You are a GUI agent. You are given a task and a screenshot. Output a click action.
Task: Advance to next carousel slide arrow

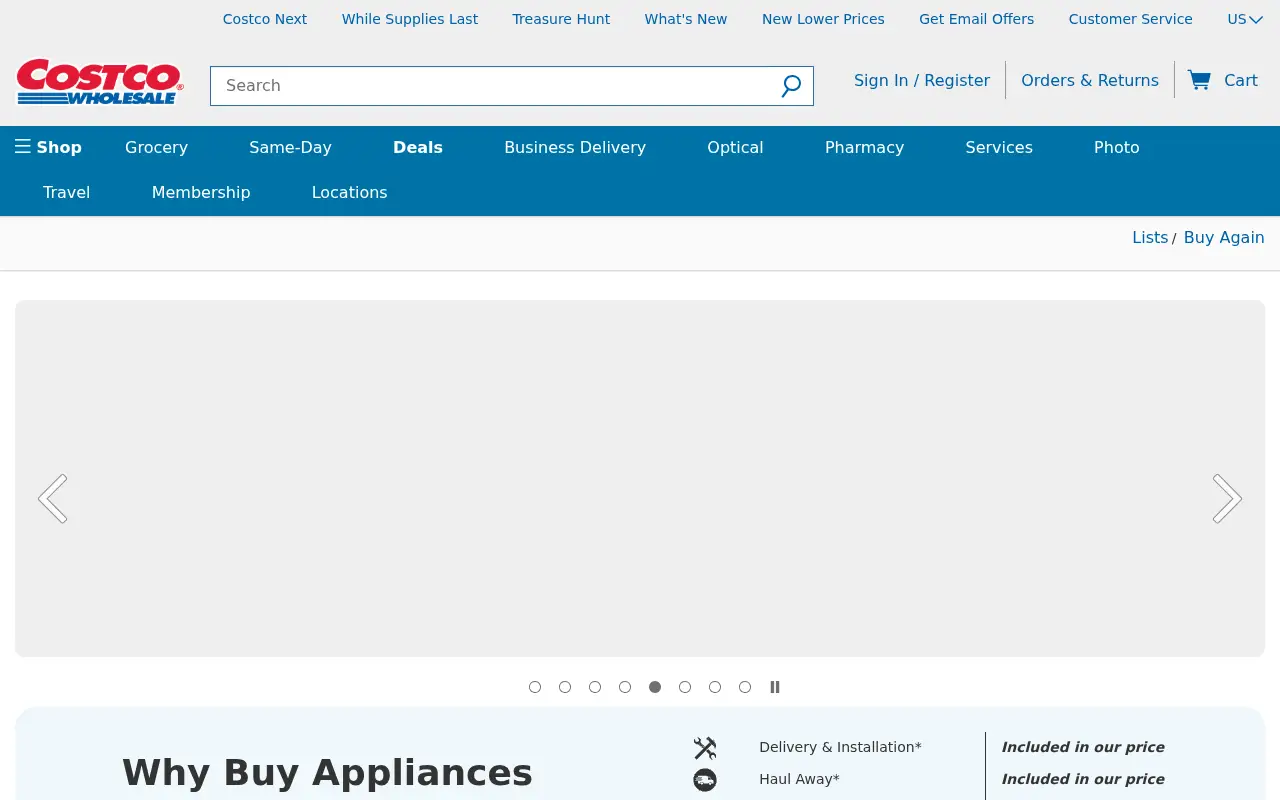tap(1227, 498)
